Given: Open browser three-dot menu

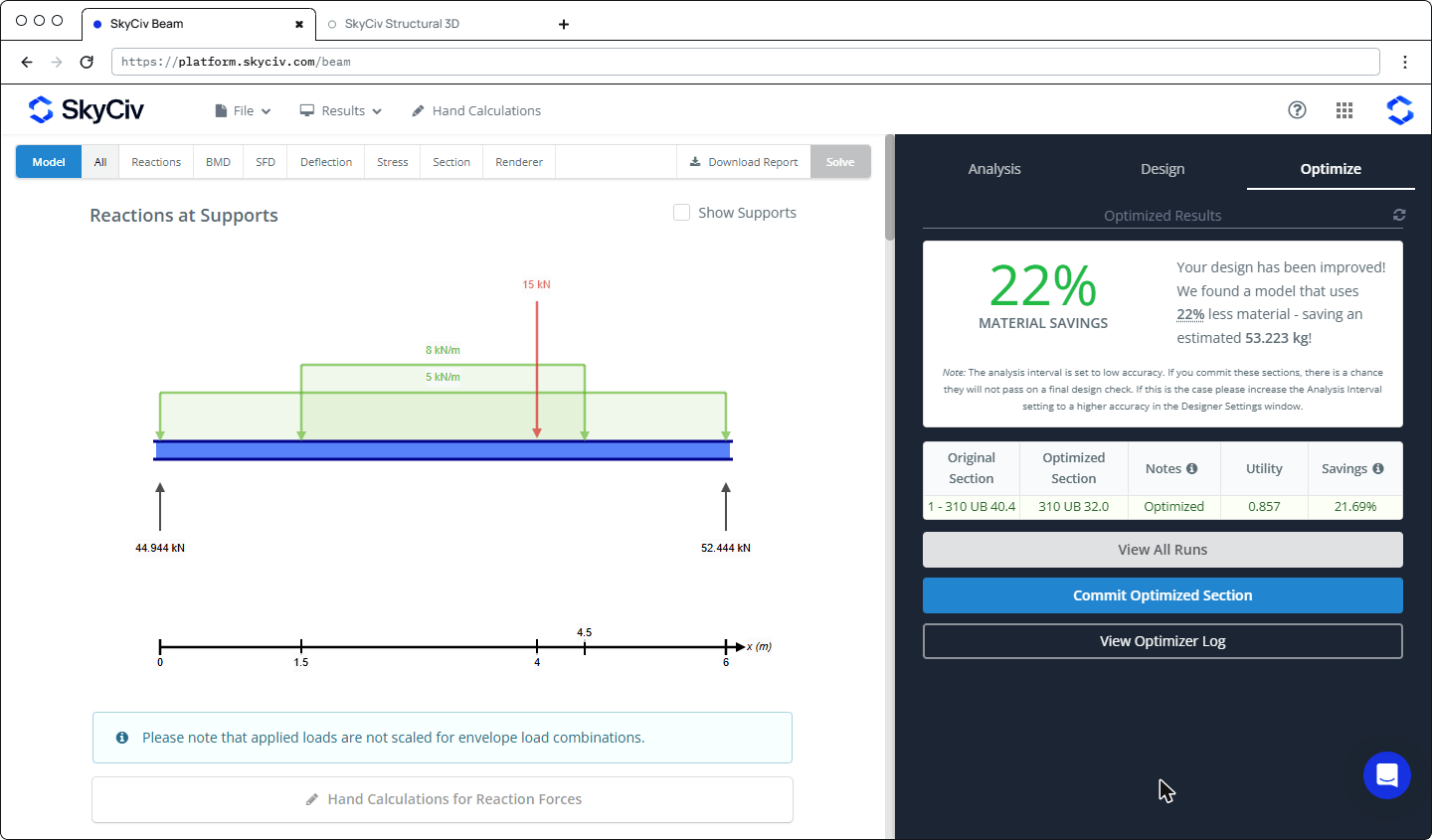Looking at the screenshot, I should [1405, 62].
